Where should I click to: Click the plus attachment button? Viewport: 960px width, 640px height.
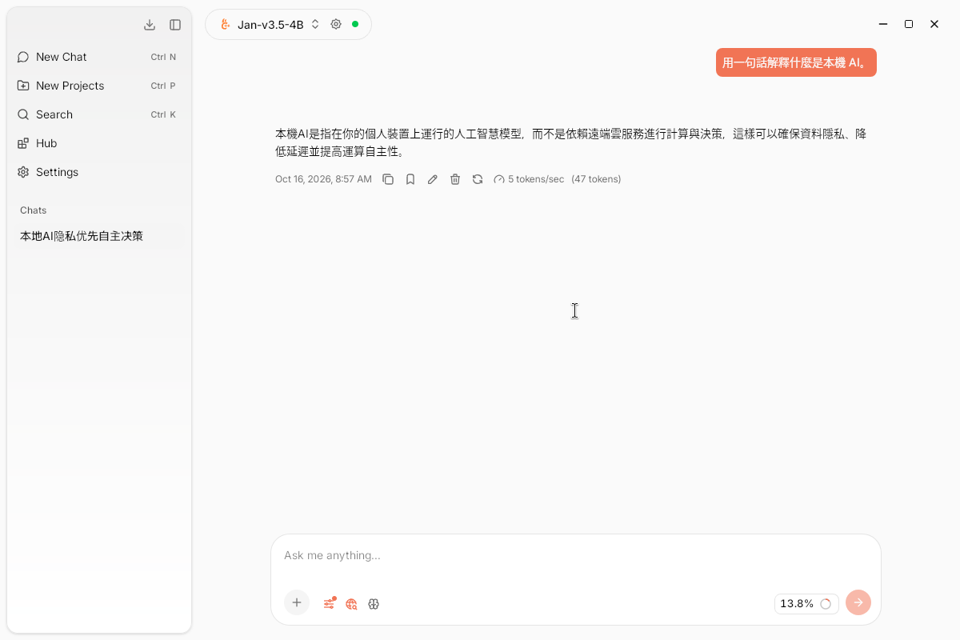pos(297,603)
